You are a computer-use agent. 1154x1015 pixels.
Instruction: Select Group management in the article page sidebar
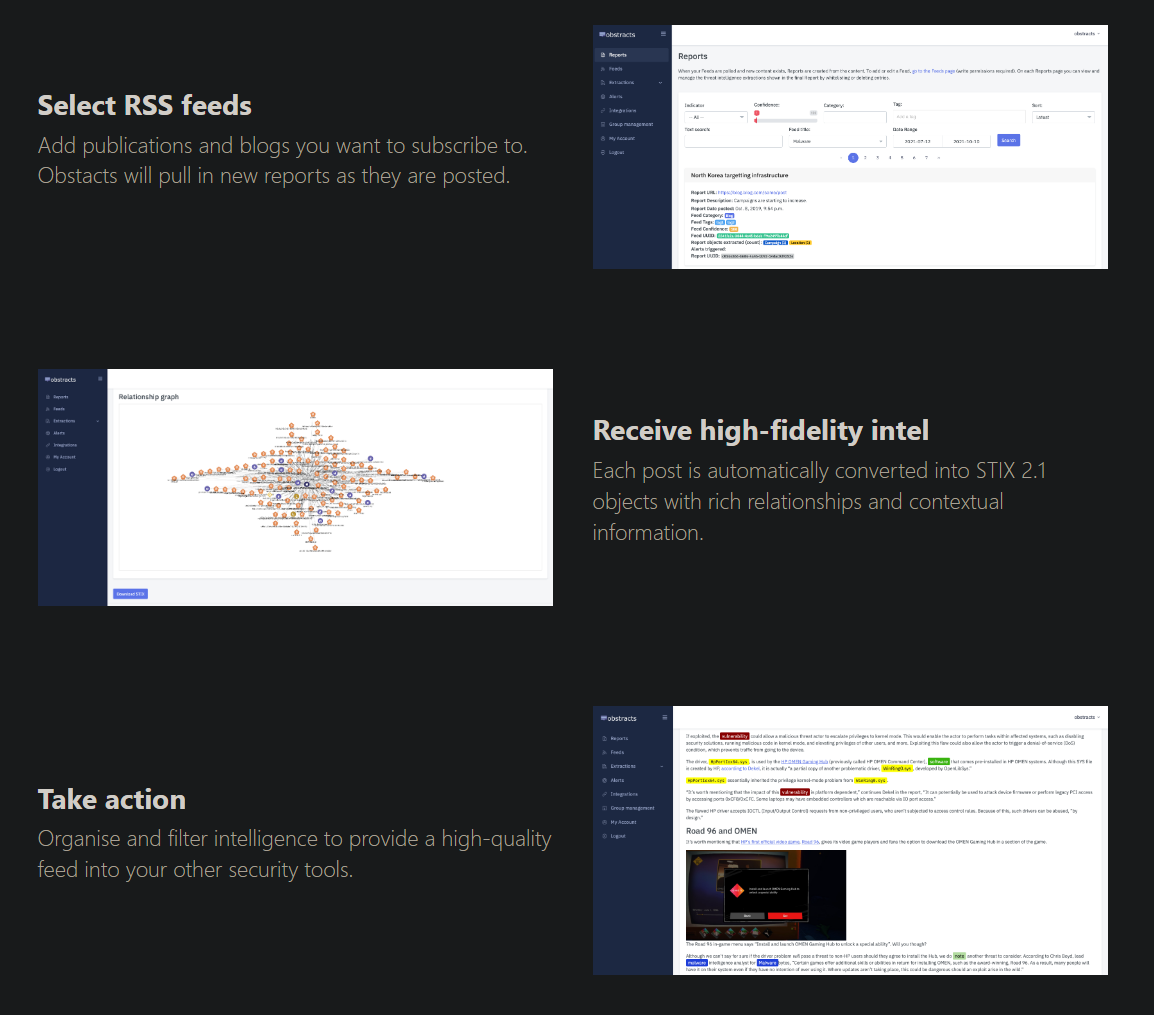point(631,808)
